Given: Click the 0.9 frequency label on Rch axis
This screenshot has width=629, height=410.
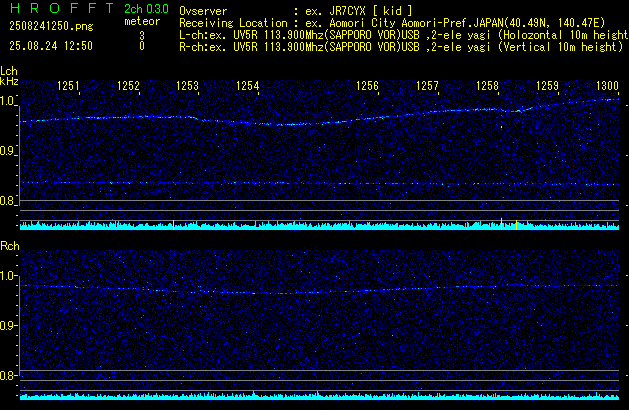Looking at the screenshot, I should point(7,325).
